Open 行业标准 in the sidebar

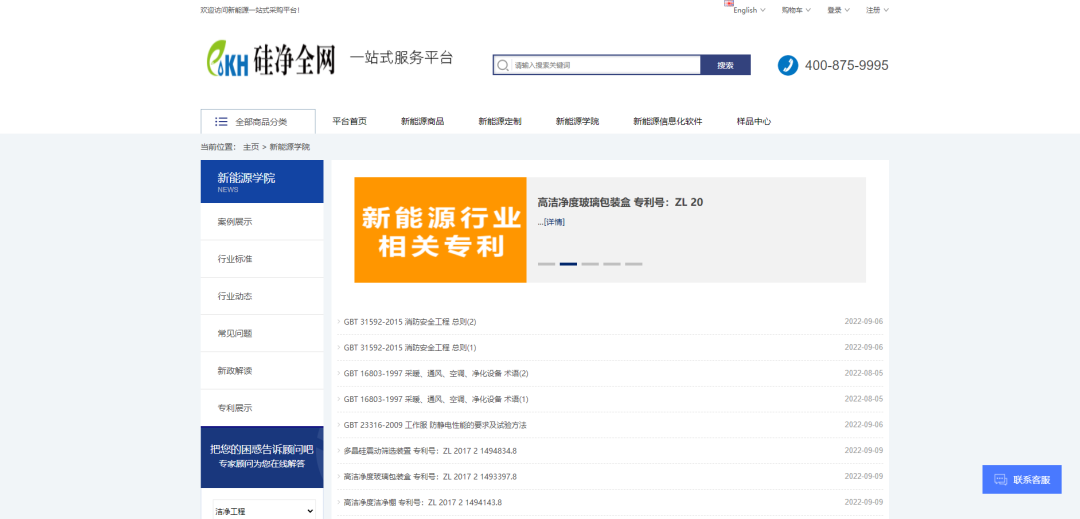tap(235, 259)
